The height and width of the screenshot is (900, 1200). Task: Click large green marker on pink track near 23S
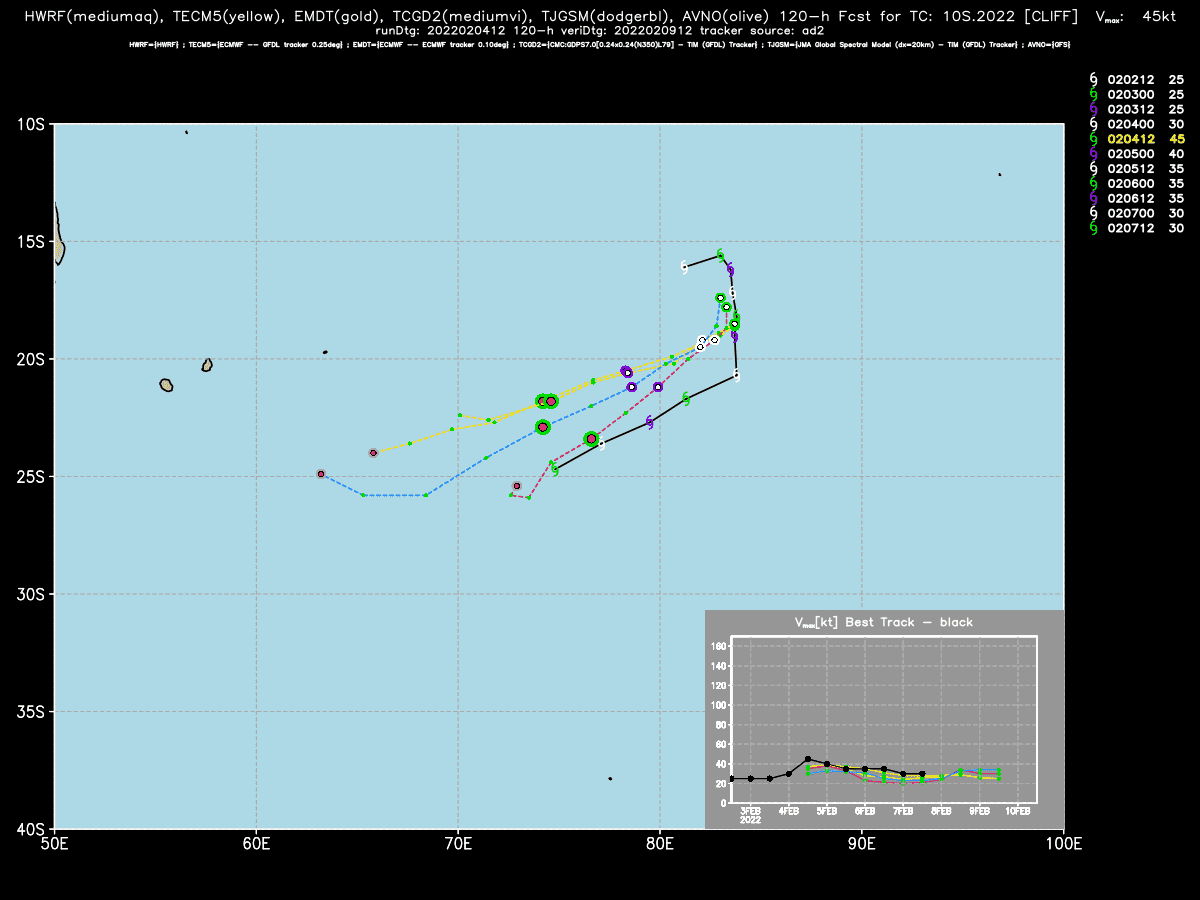click(591, 439)
